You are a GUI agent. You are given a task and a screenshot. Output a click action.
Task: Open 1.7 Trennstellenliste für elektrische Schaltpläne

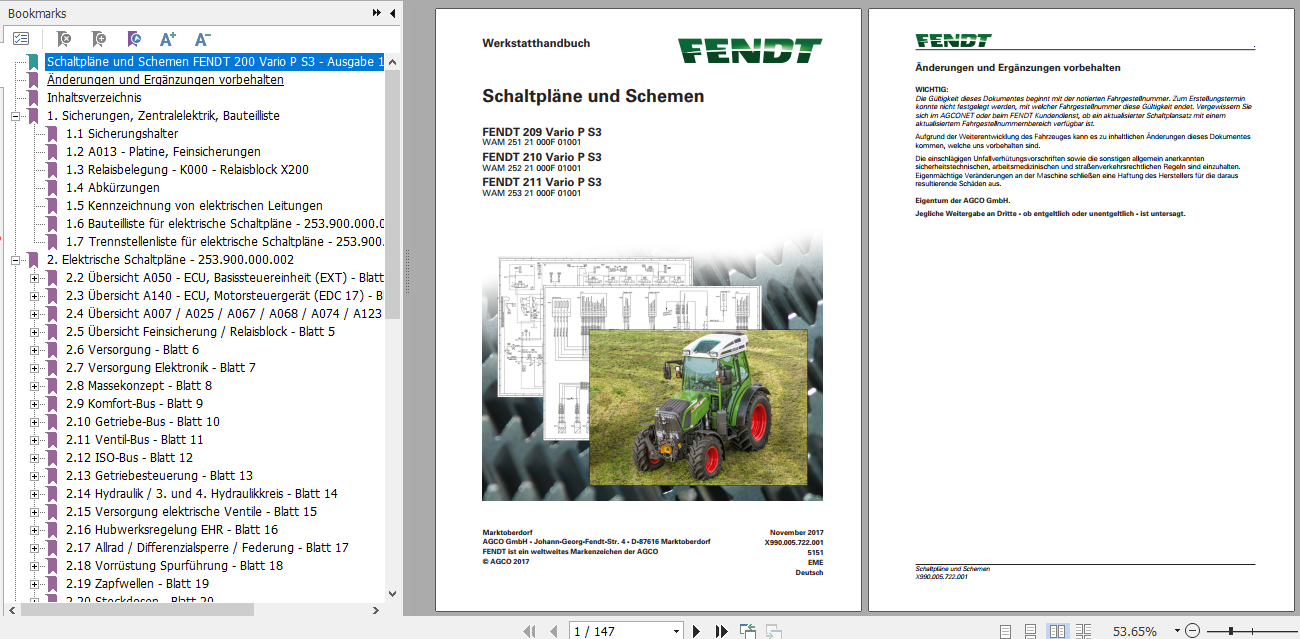pos(225,242)
